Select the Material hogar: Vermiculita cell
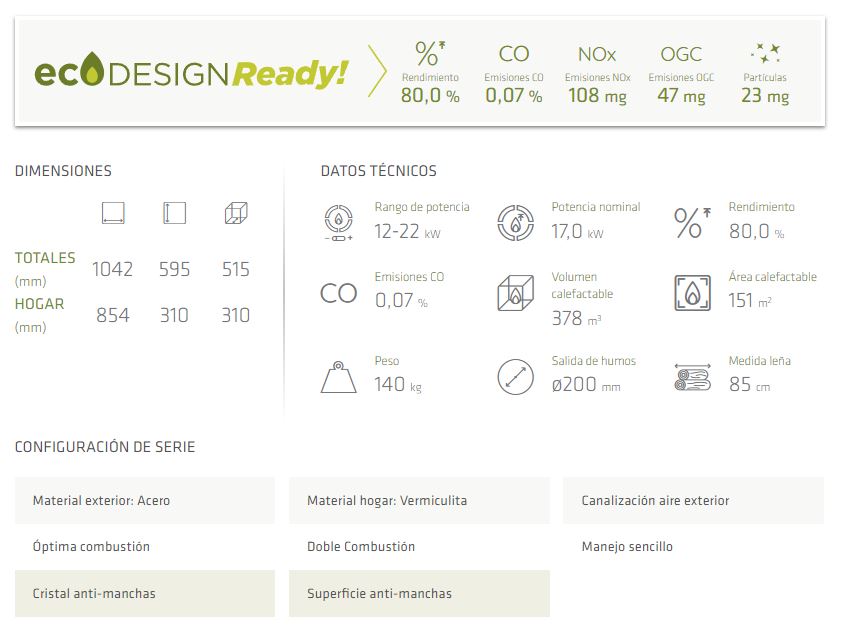The width and height of the screenshot is (847, 627). (419, 500)
